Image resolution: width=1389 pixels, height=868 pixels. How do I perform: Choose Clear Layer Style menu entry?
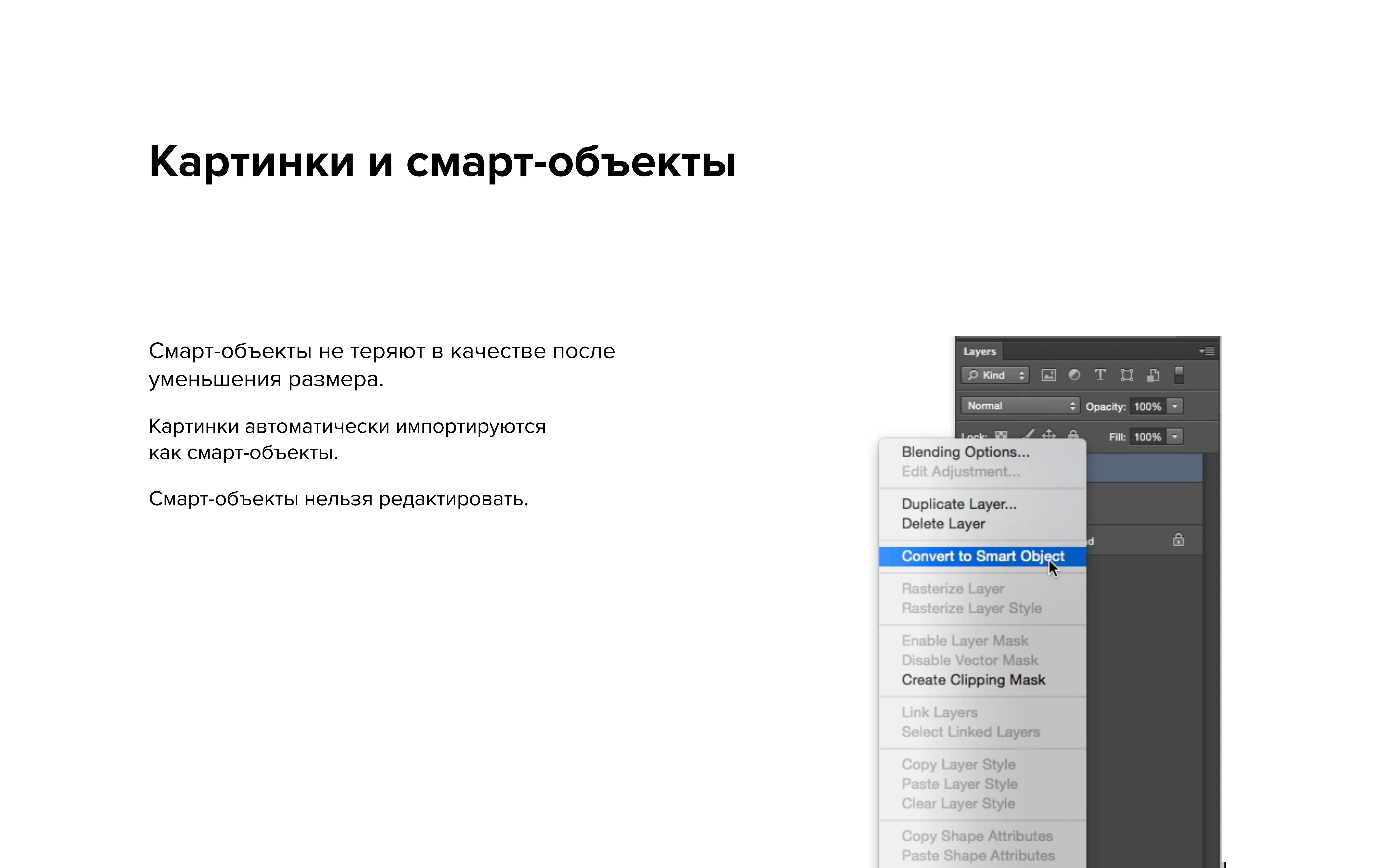(x=983, y=804)
